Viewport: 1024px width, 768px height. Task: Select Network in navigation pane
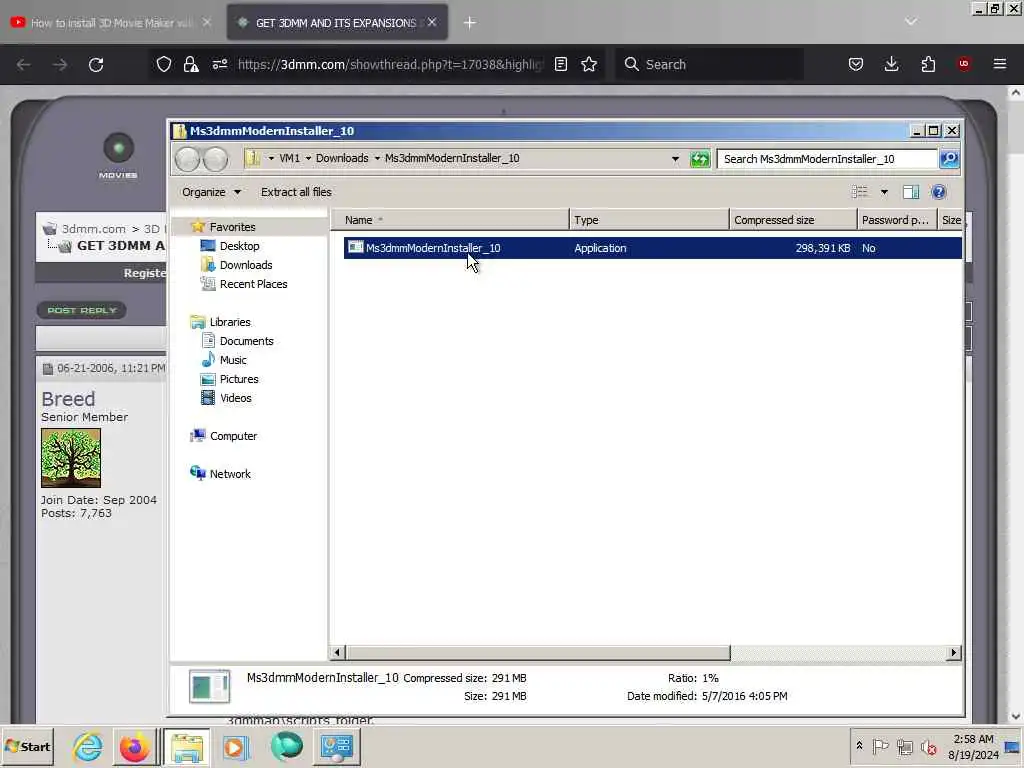[x=230, y=474]
